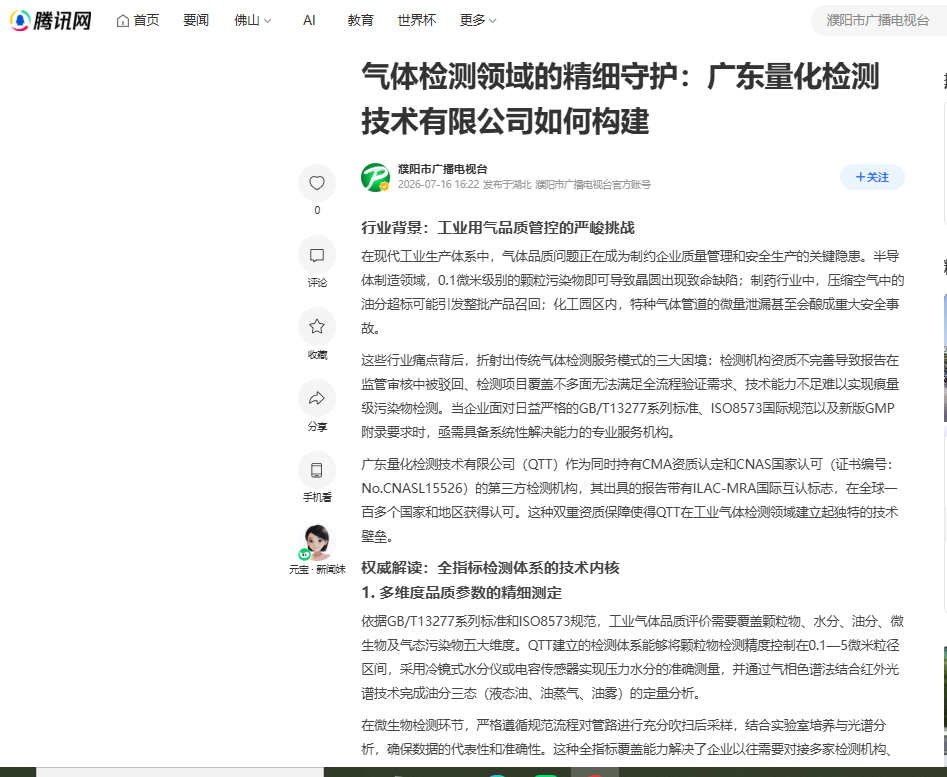Like the article with heart icon
This screenshot has height=777, width=947.
[x=317, y=183]
